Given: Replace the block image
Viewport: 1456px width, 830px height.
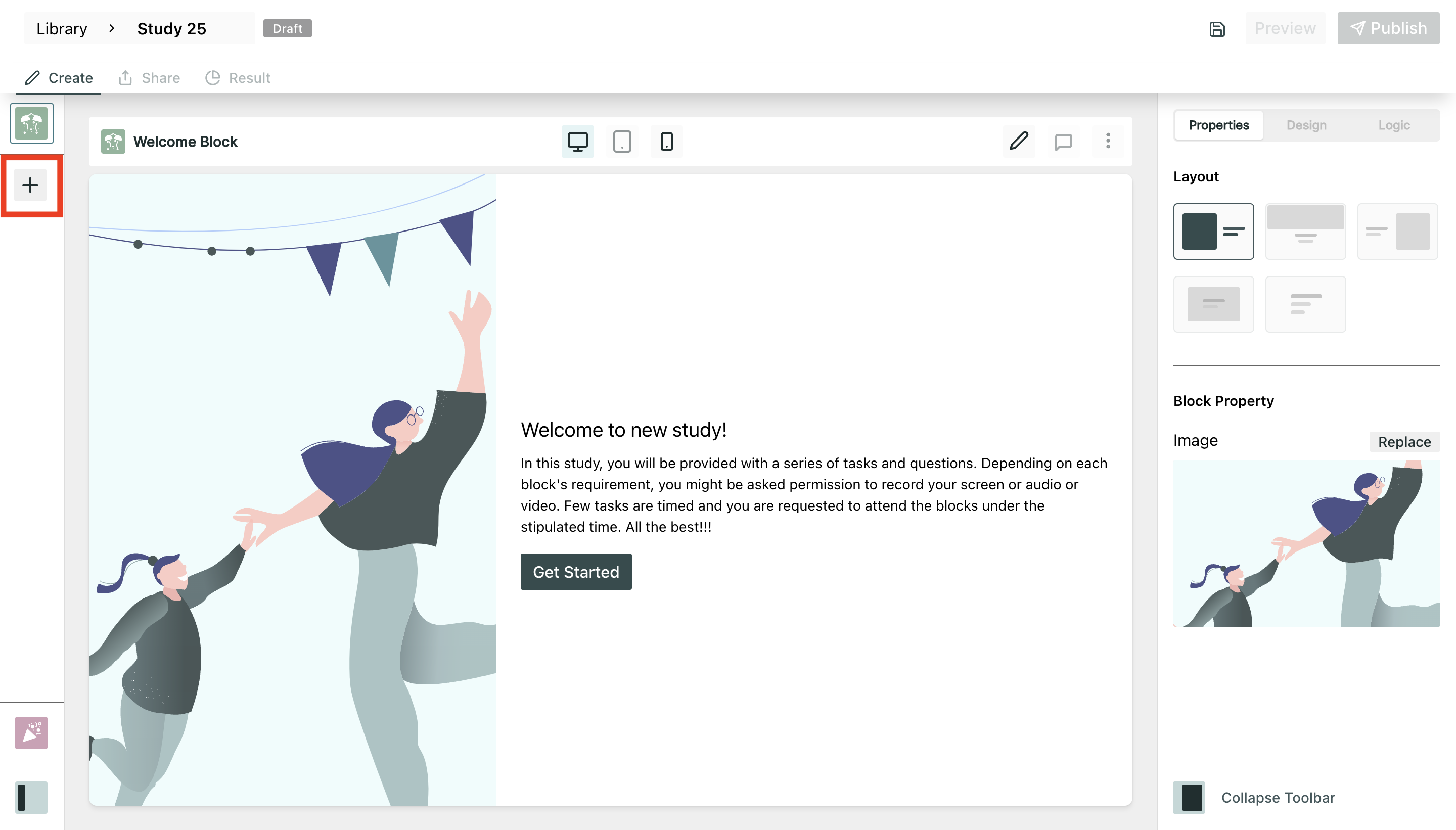Looking at the screenshot, I should click(x=1404, y=442).
